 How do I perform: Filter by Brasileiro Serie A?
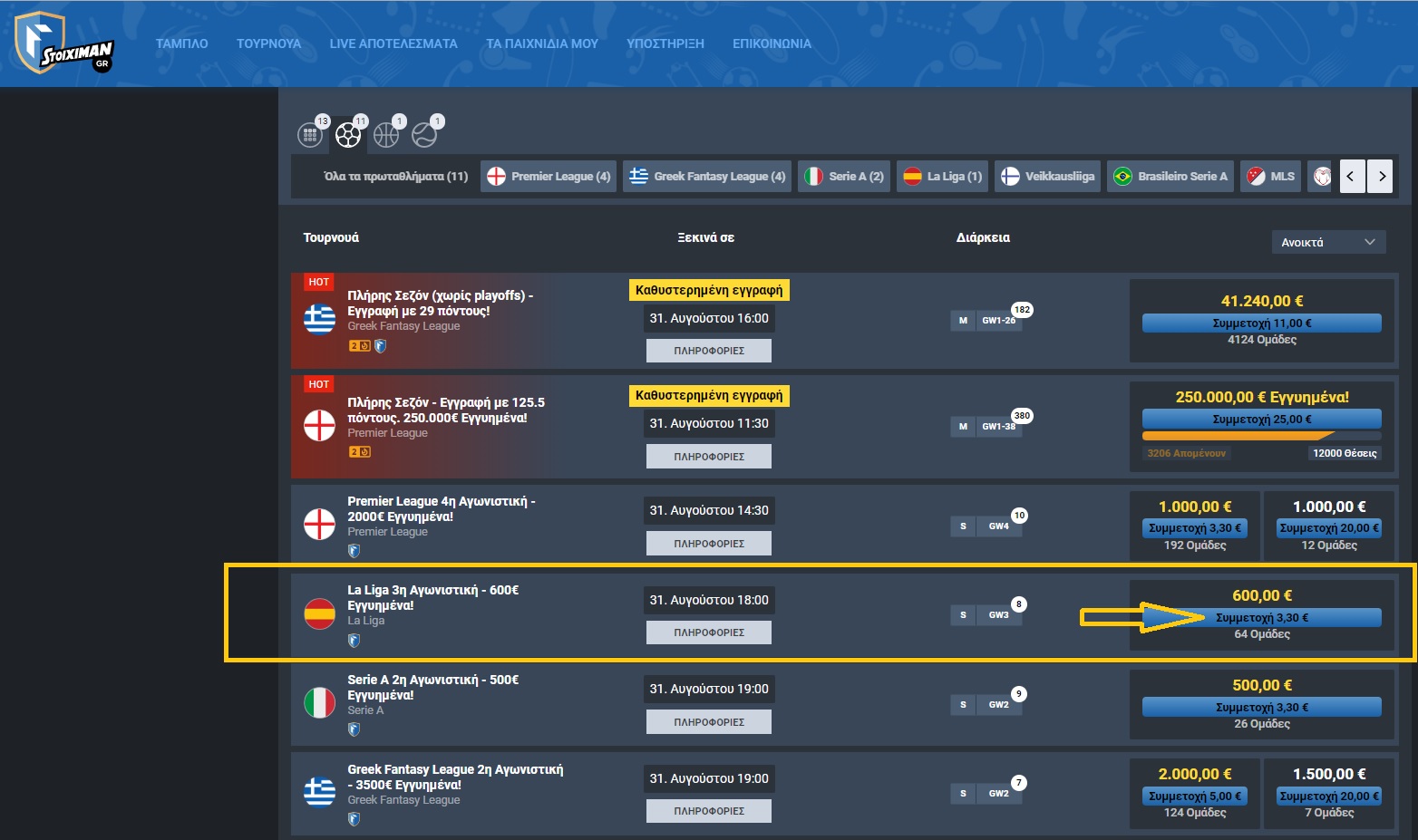(1170, 177)
